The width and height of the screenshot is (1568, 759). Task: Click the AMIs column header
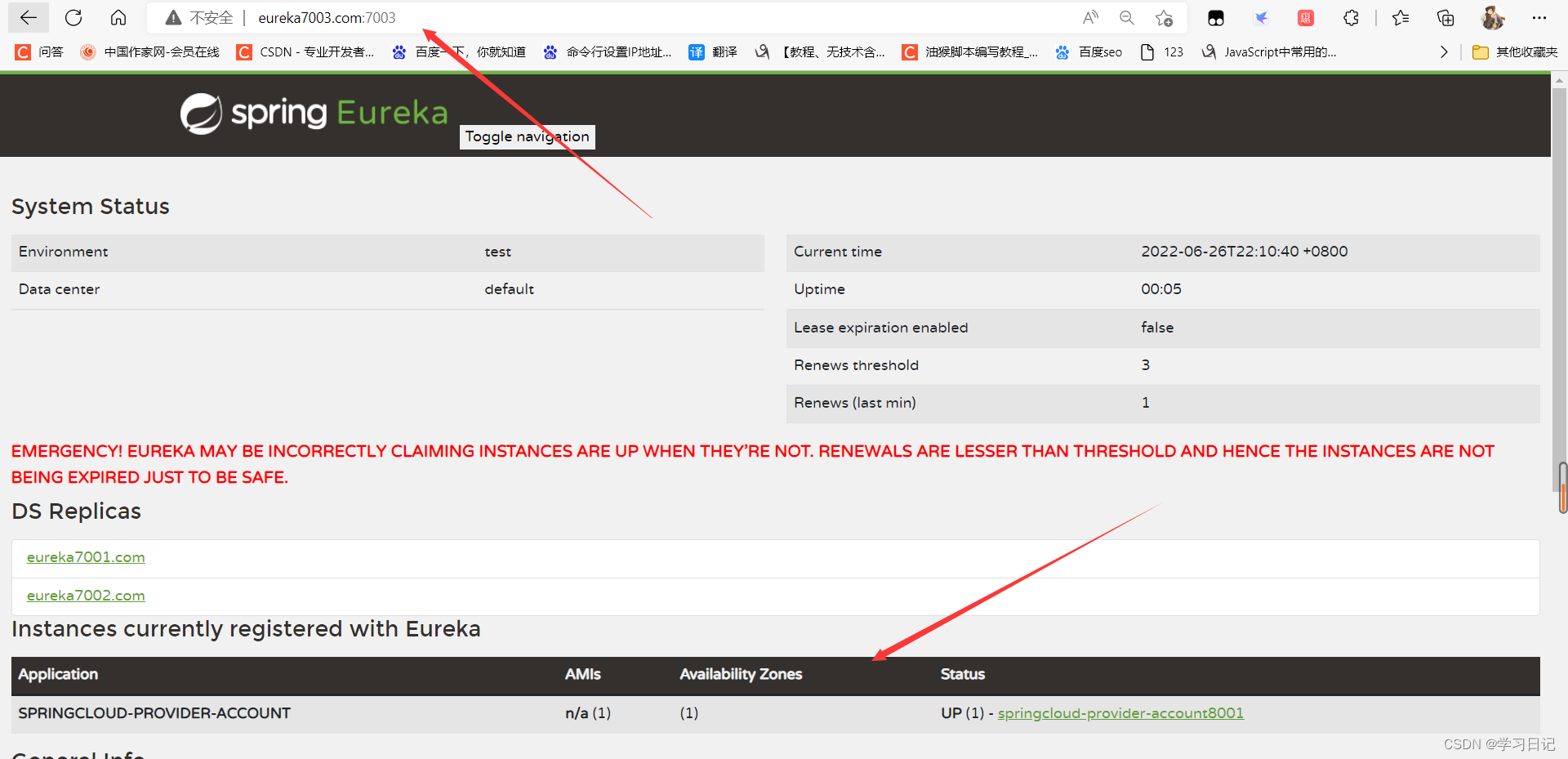click(582, 674)
